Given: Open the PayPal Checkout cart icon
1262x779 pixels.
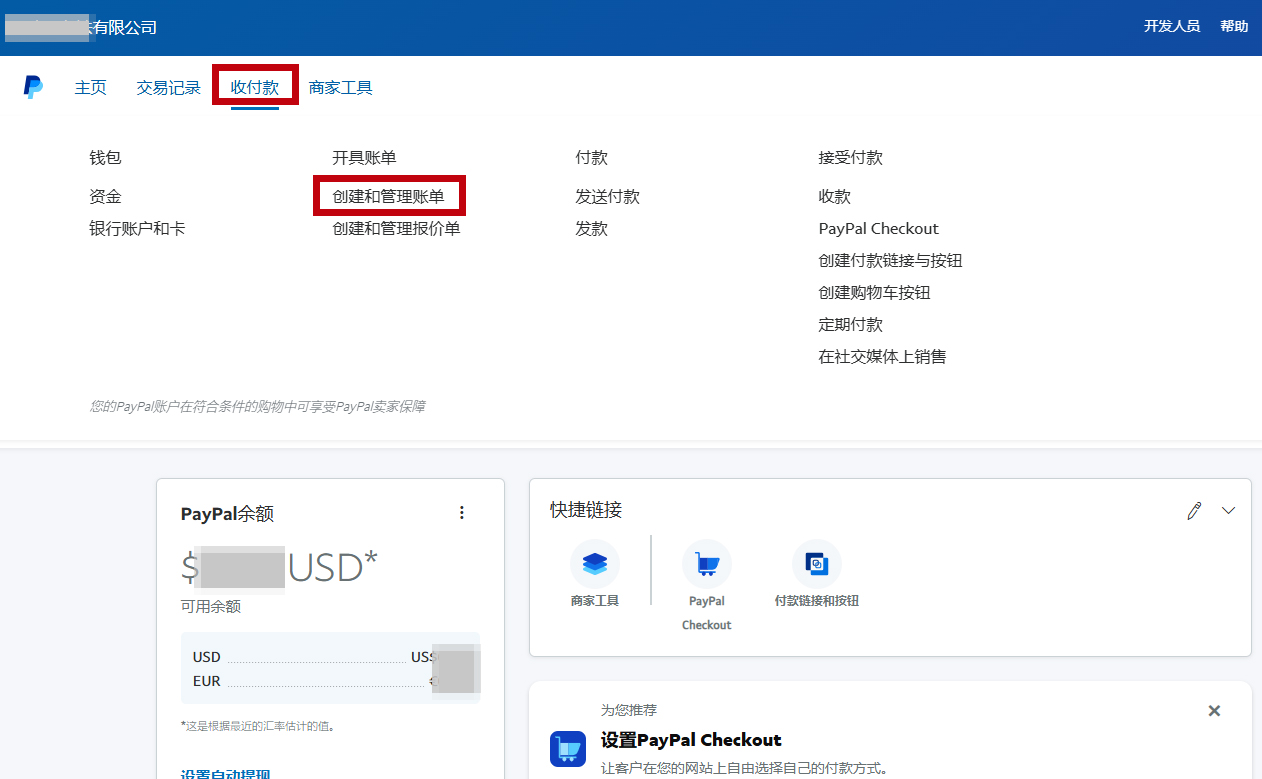Looking at the screenshot, I should click(707, 565).
